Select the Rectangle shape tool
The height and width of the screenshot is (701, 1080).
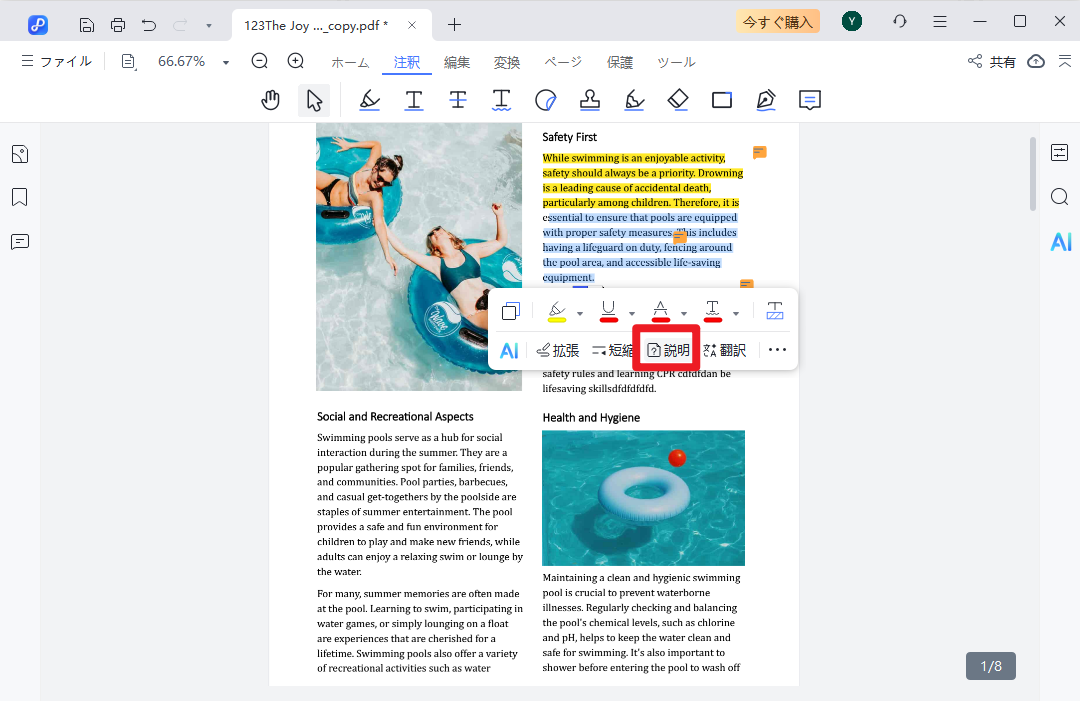point(722,100)
